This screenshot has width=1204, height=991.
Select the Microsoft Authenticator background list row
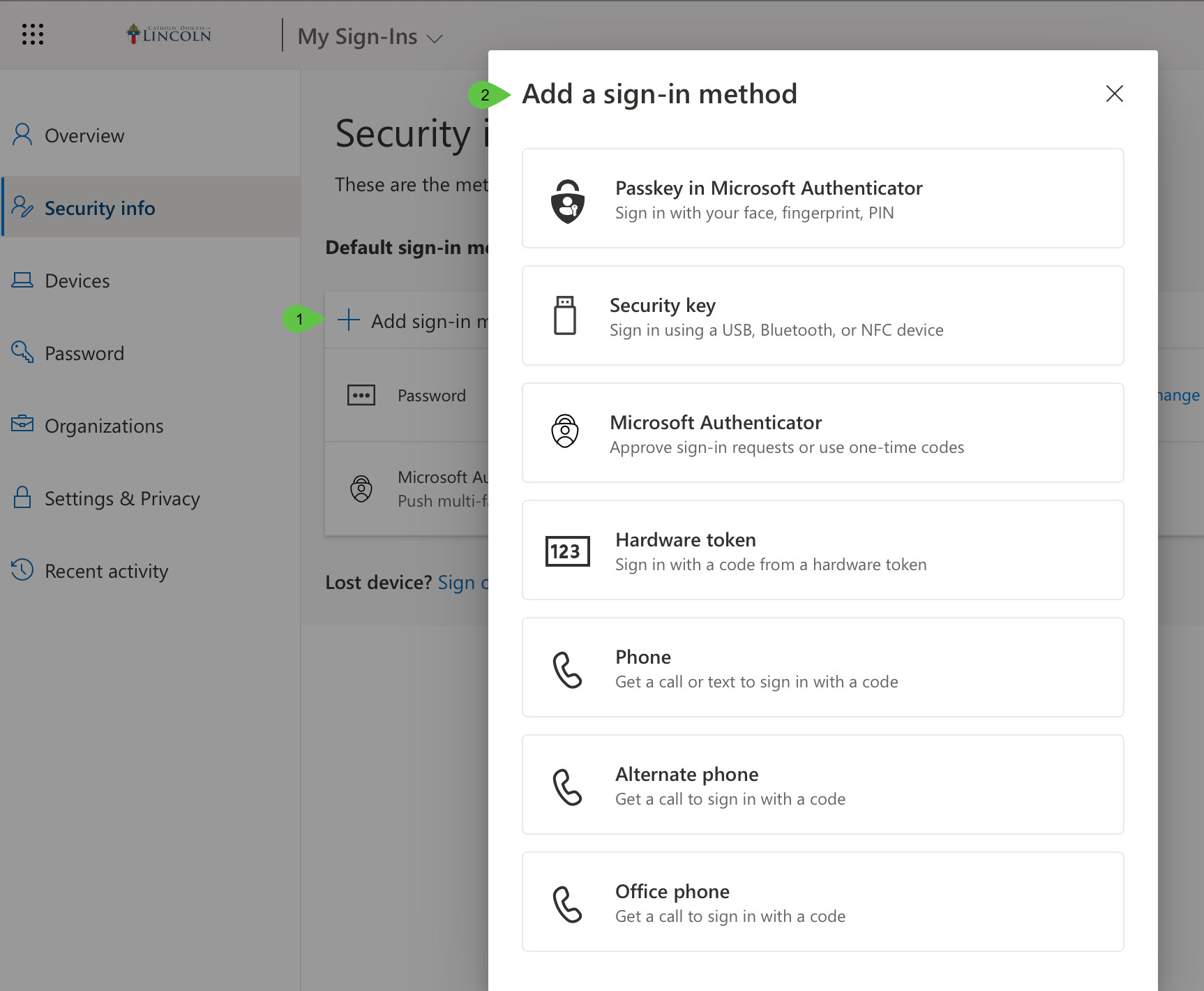pos(407,489)
